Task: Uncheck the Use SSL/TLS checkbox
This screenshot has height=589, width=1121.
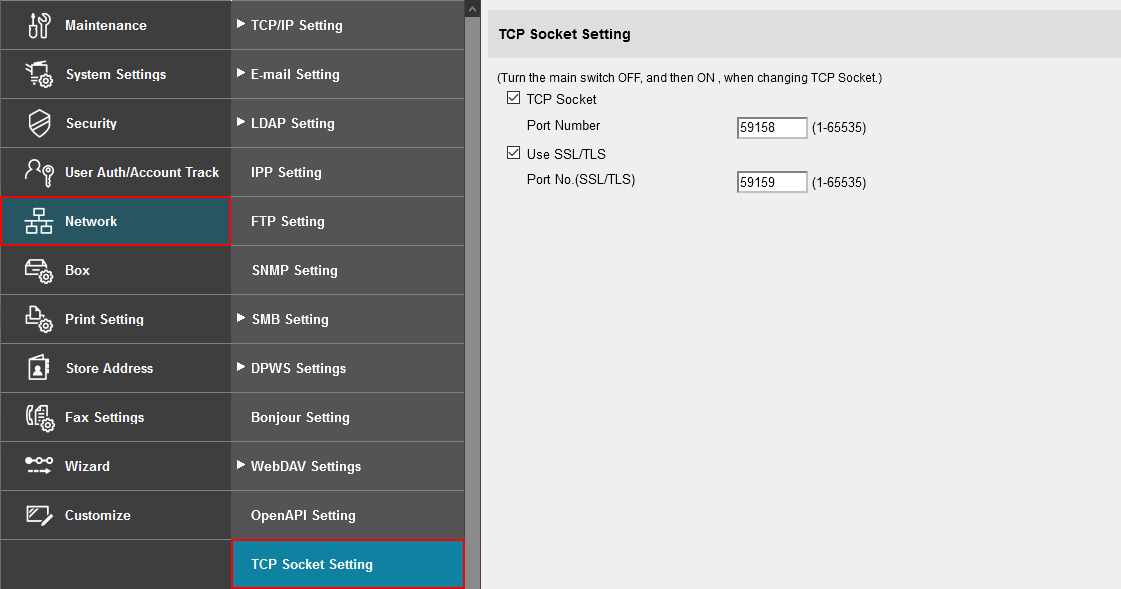Action: click(514, 154)
